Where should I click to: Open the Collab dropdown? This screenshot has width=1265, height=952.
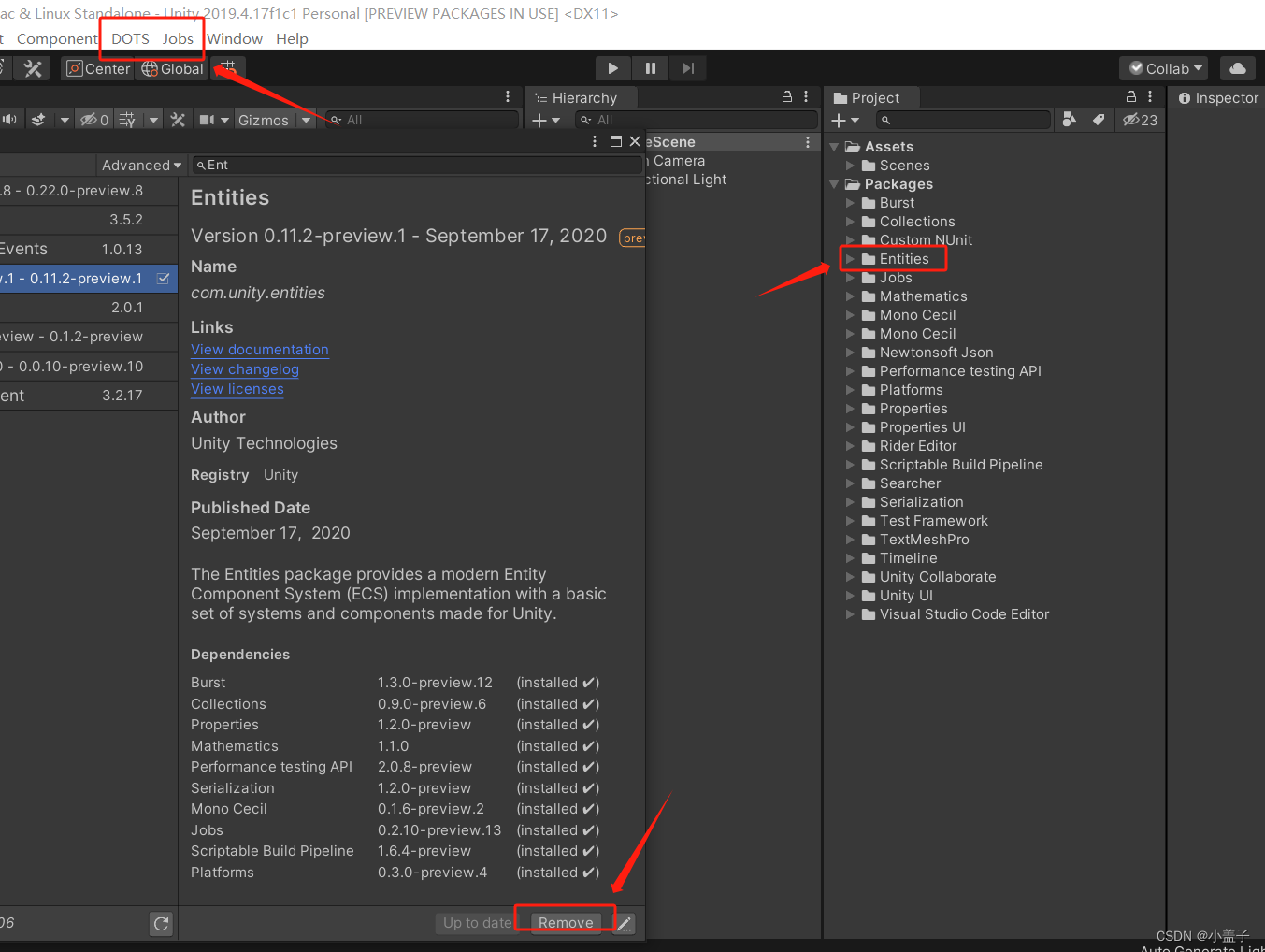[1164, 68]
